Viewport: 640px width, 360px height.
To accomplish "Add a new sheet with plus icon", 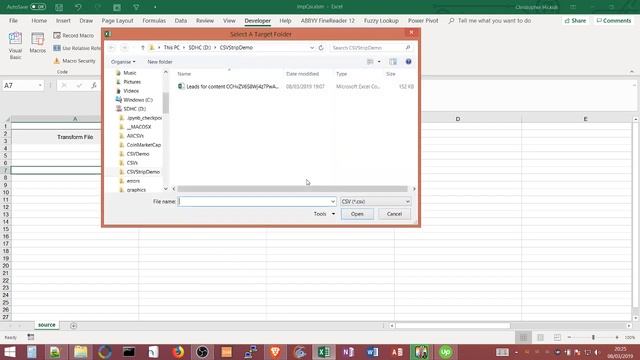I will pos(73,326).
